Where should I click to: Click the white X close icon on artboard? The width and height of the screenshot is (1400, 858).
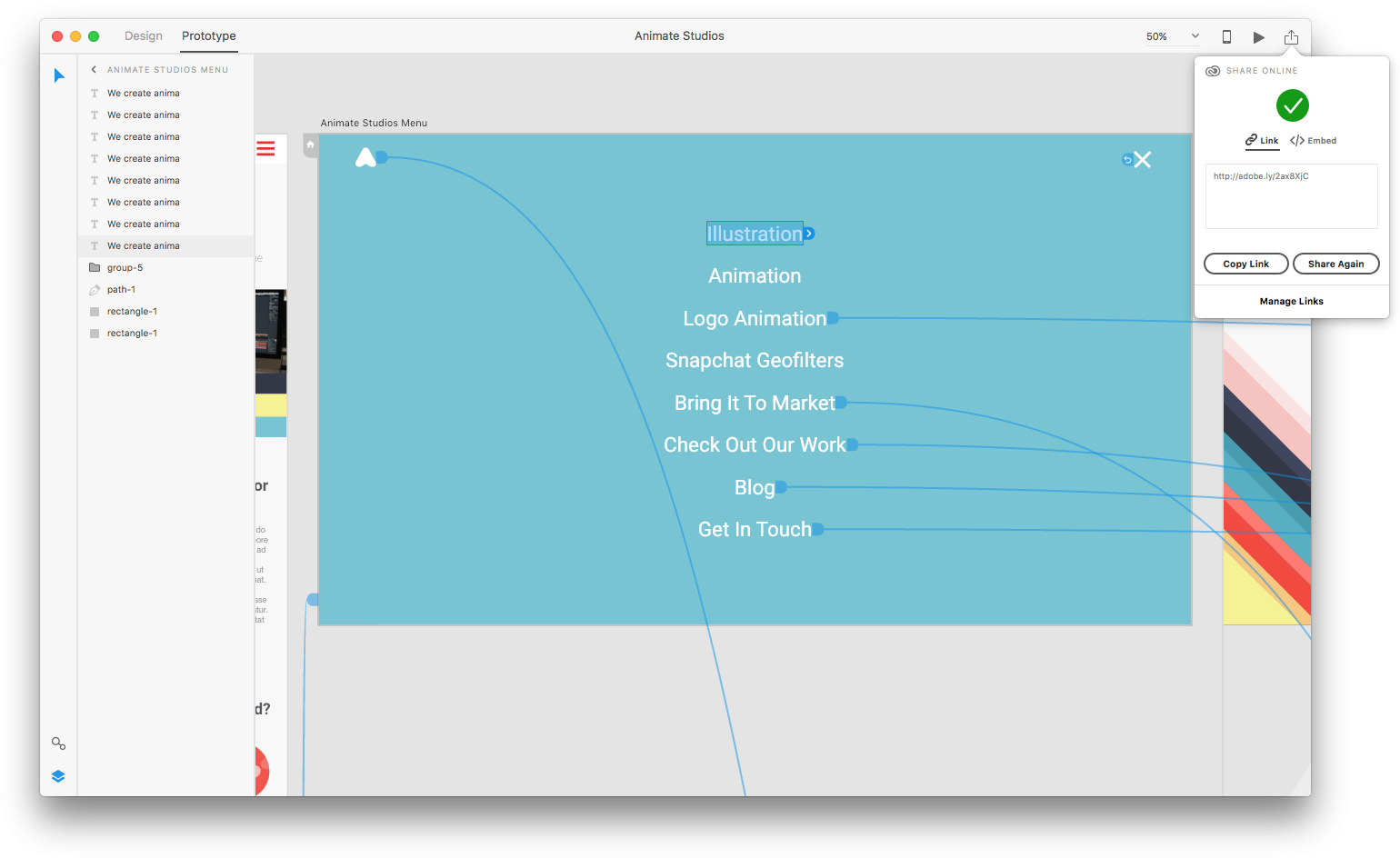click(x=1143, y=160)
